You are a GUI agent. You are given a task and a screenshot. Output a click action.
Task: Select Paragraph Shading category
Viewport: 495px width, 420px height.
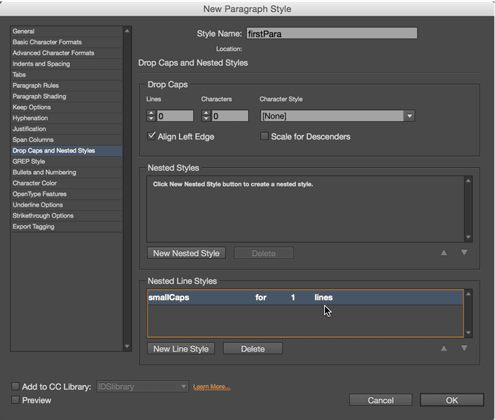pyautogui.click(x=67, y=96)
